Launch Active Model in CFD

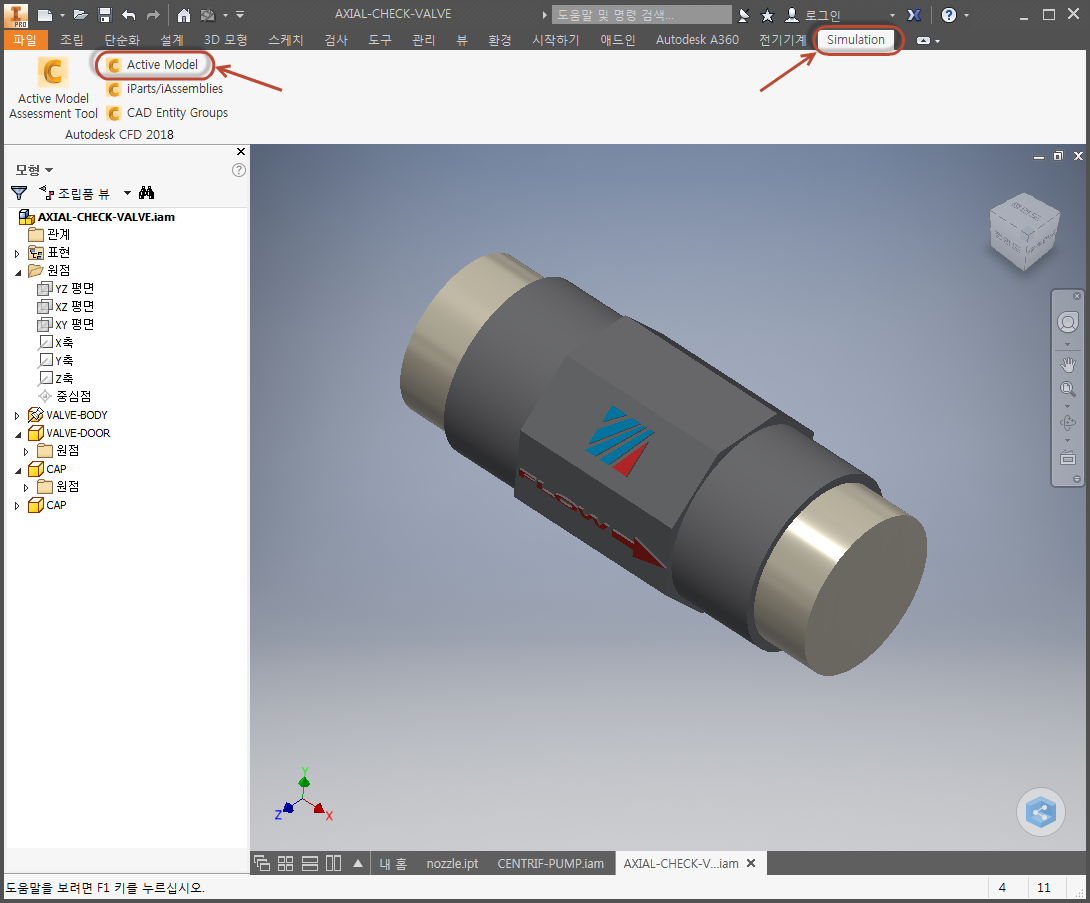pos(153,65)
